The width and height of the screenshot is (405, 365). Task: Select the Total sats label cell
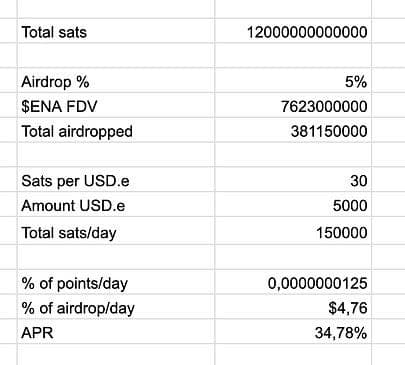[116, 31]
